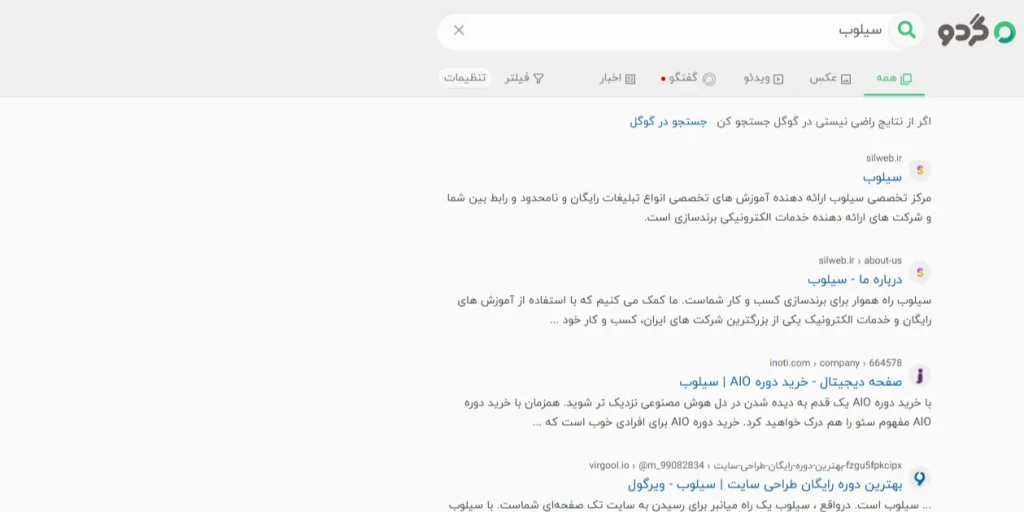Open the فیلتر option
The height and width of the screenshot is (512, 1024).
click(524, 78)
